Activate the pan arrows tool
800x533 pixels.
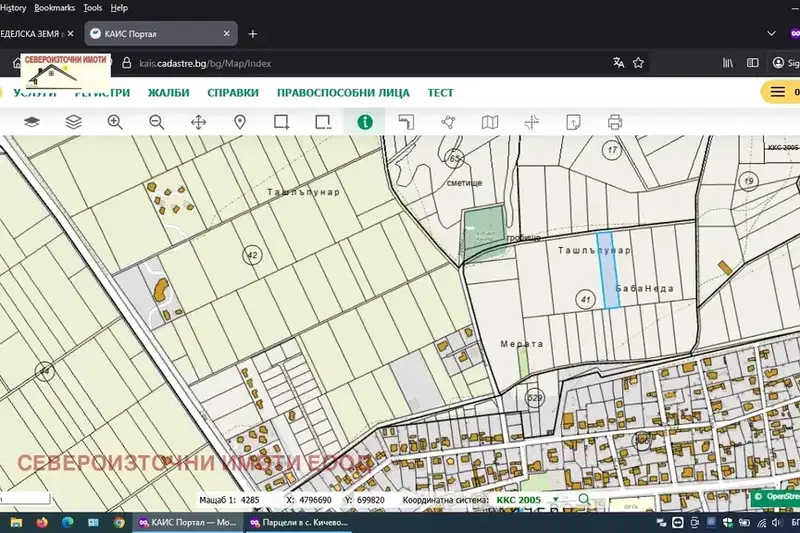coord(198,122)
